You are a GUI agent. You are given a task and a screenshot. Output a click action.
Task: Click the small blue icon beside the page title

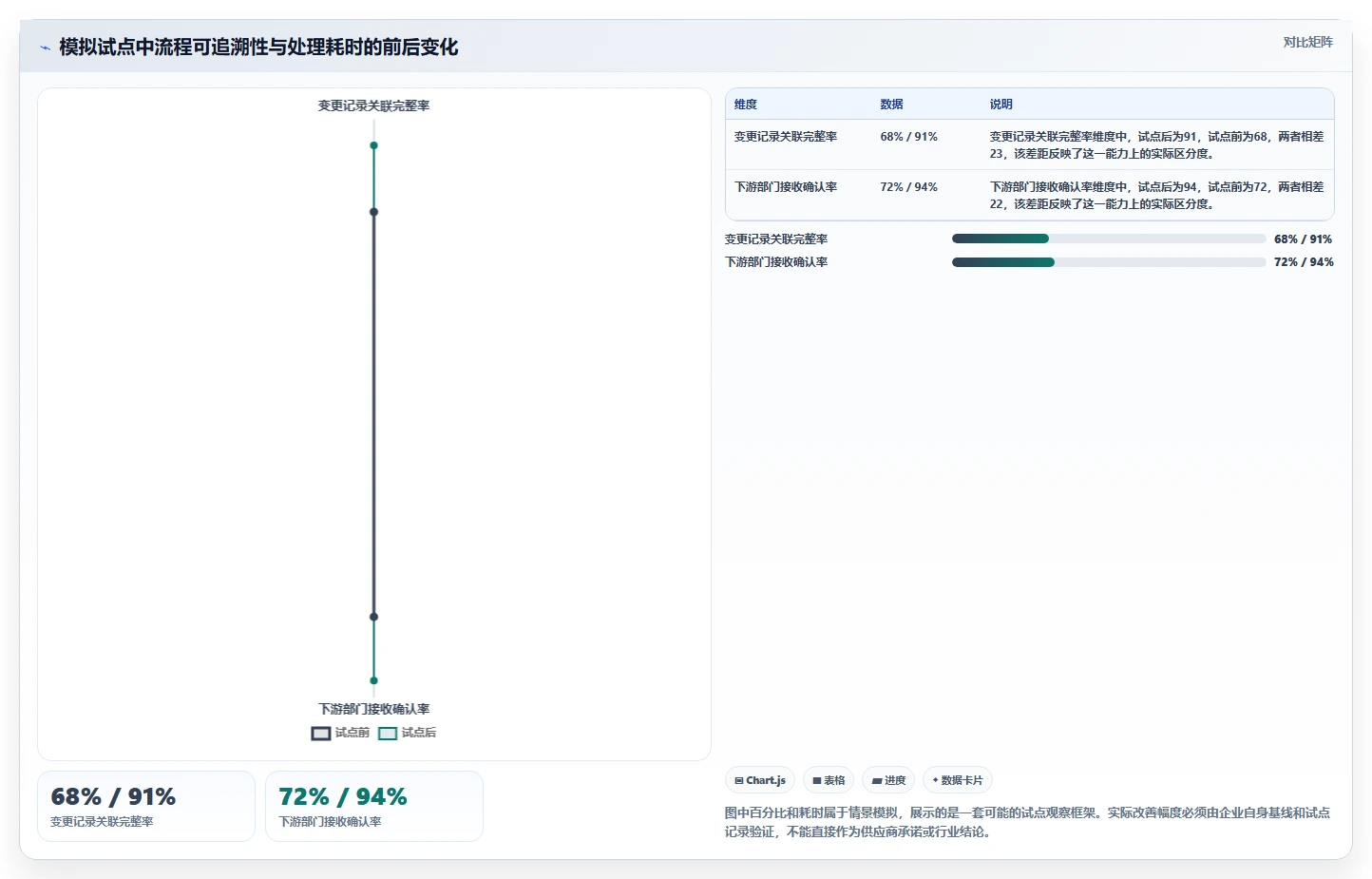pos(45,48)
